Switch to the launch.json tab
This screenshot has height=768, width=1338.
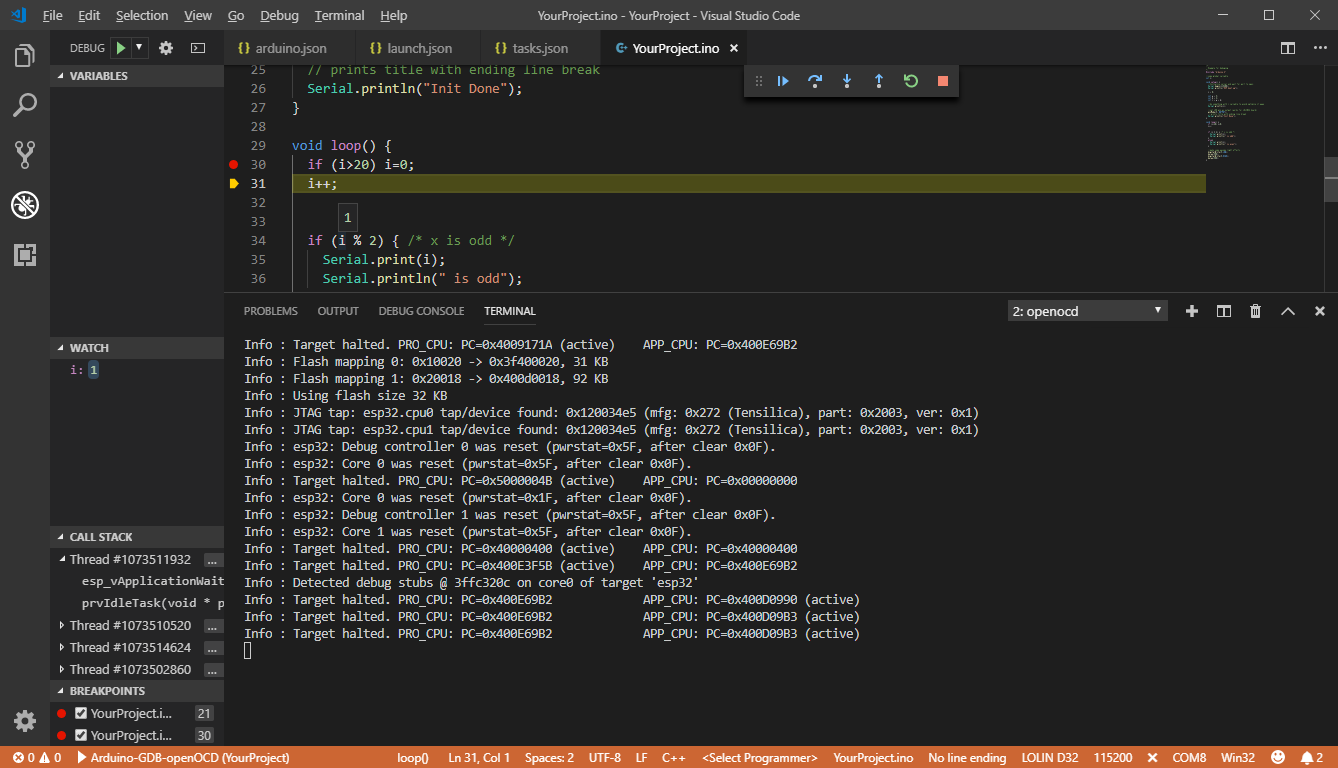410,48
